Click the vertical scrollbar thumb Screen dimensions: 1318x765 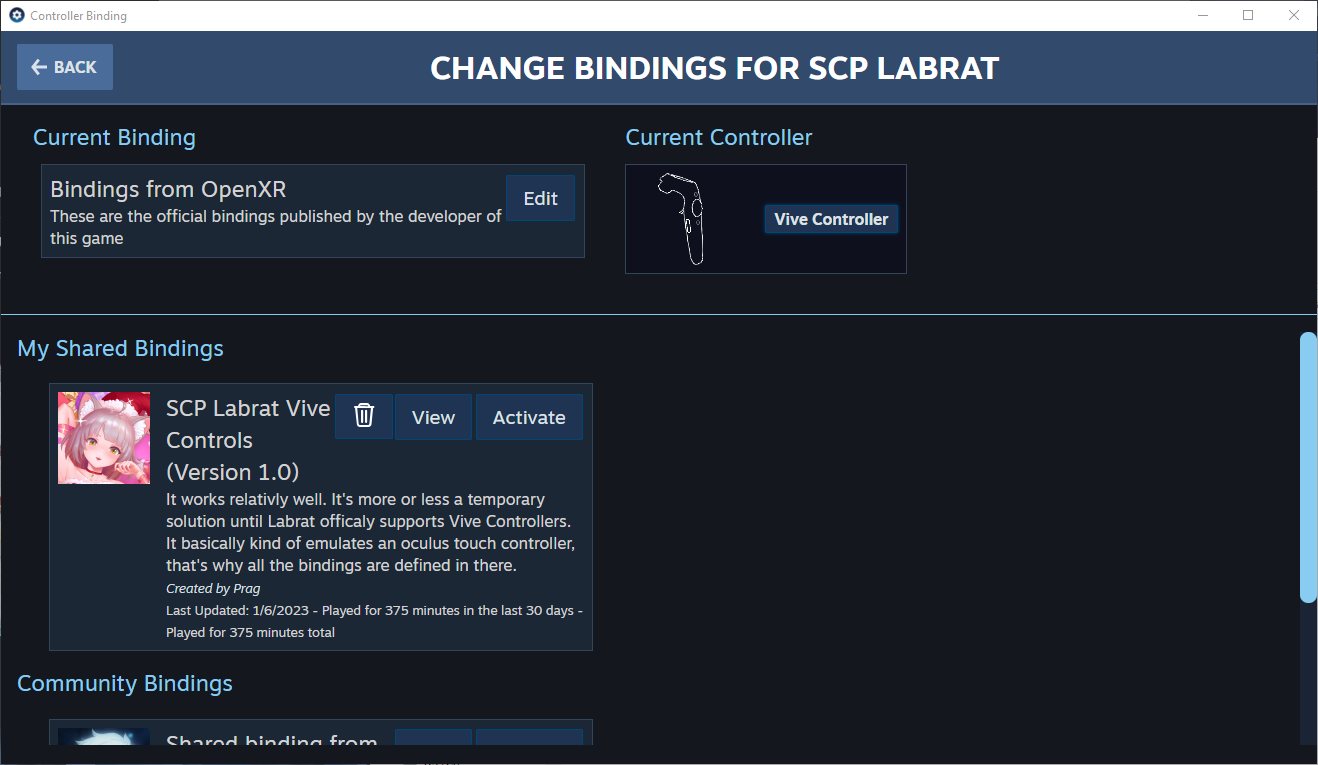[x=1308, y=467]
